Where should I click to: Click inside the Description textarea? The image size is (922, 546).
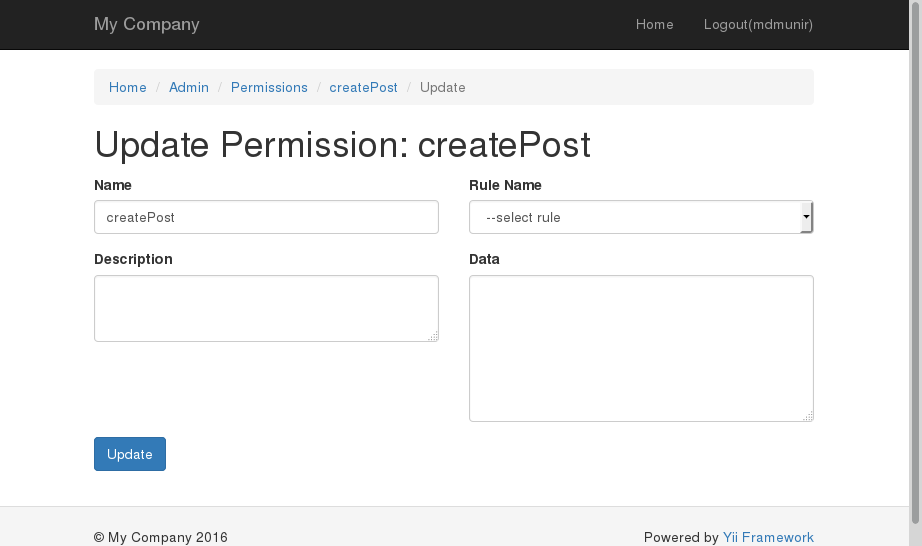coord(266,308)
